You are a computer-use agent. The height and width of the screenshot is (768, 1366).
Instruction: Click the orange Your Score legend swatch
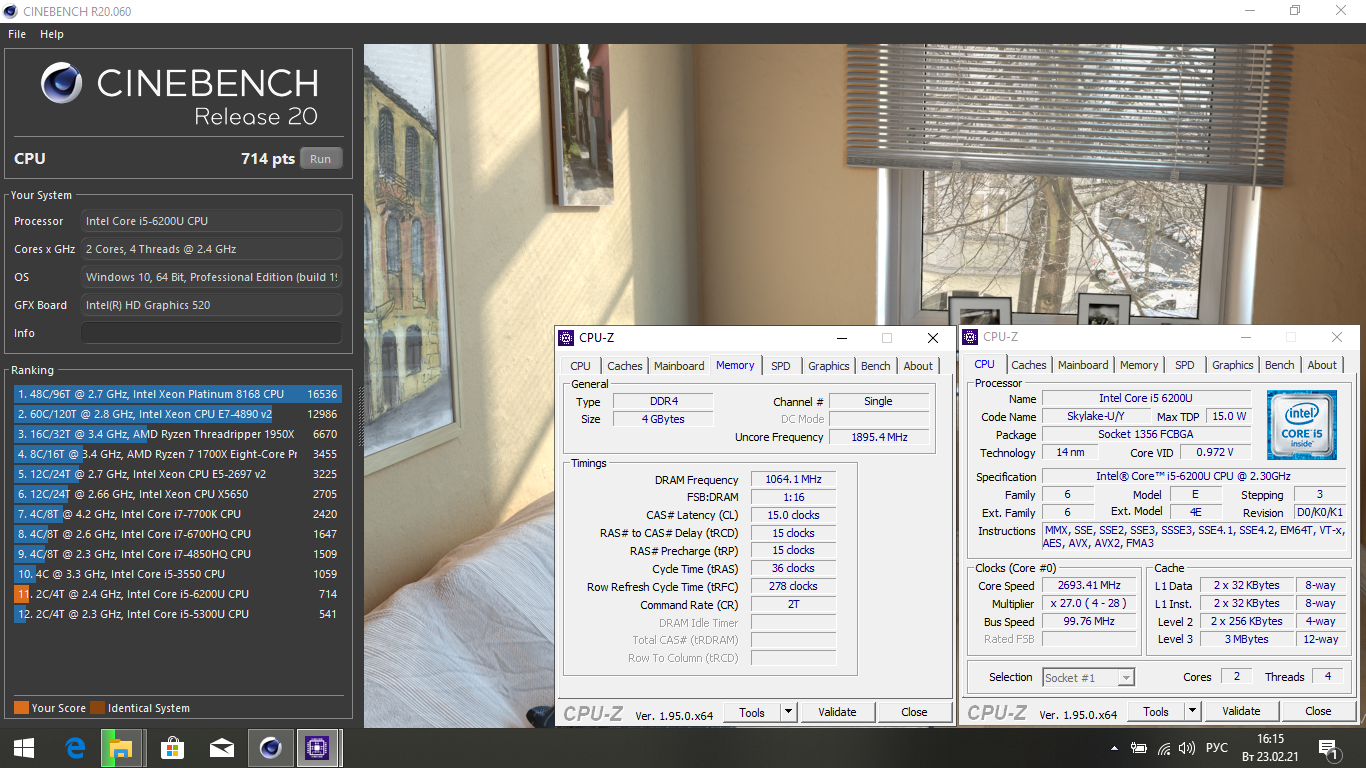tap(21, 708)
